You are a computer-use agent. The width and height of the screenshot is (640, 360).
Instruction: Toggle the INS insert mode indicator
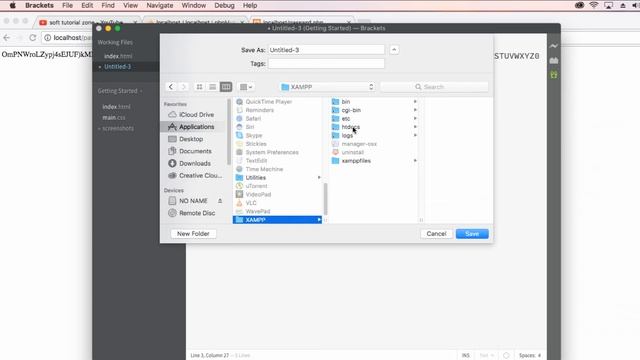466,356
